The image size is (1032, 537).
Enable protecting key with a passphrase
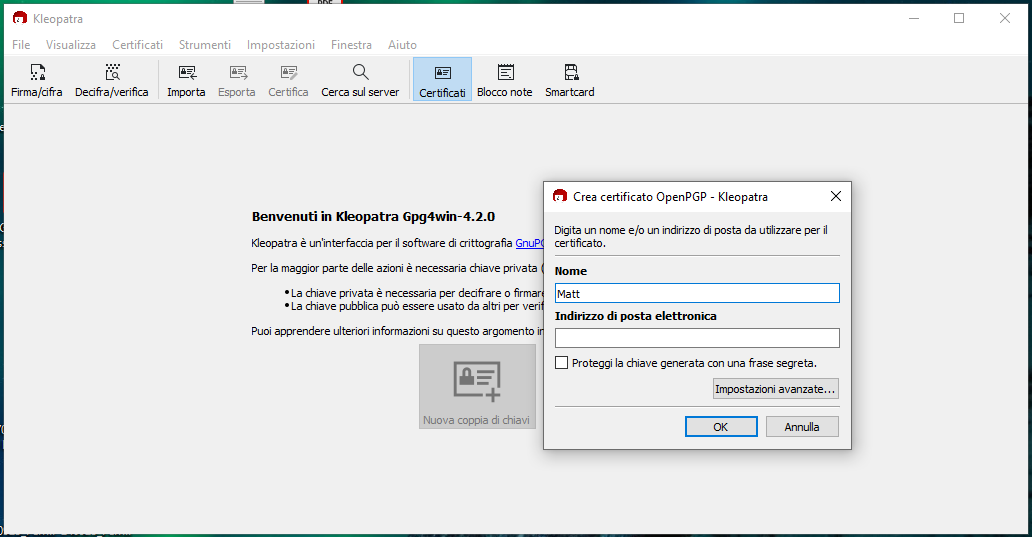click(x=561, y=363)
